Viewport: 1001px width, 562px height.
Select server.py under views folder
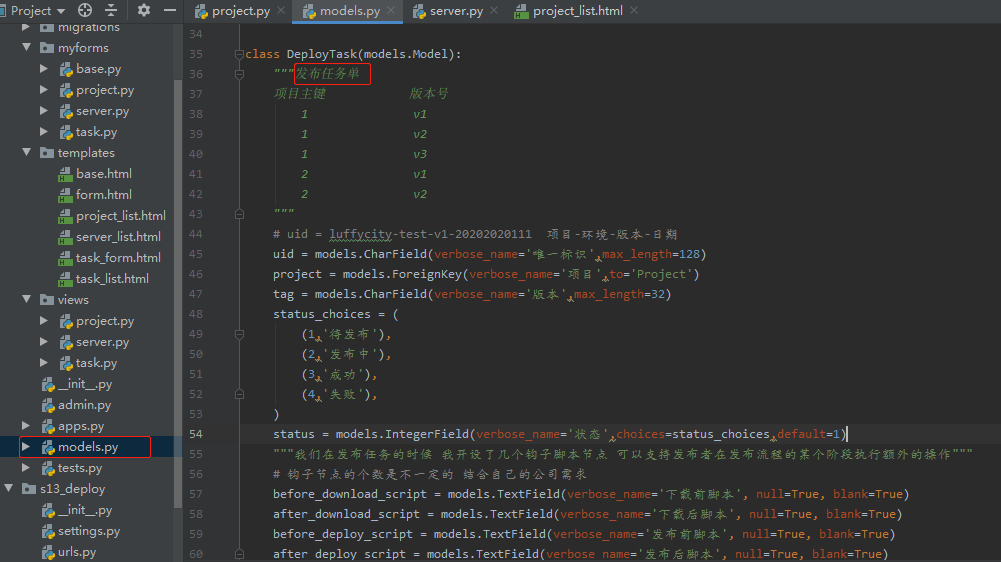(x=102, y=342)
